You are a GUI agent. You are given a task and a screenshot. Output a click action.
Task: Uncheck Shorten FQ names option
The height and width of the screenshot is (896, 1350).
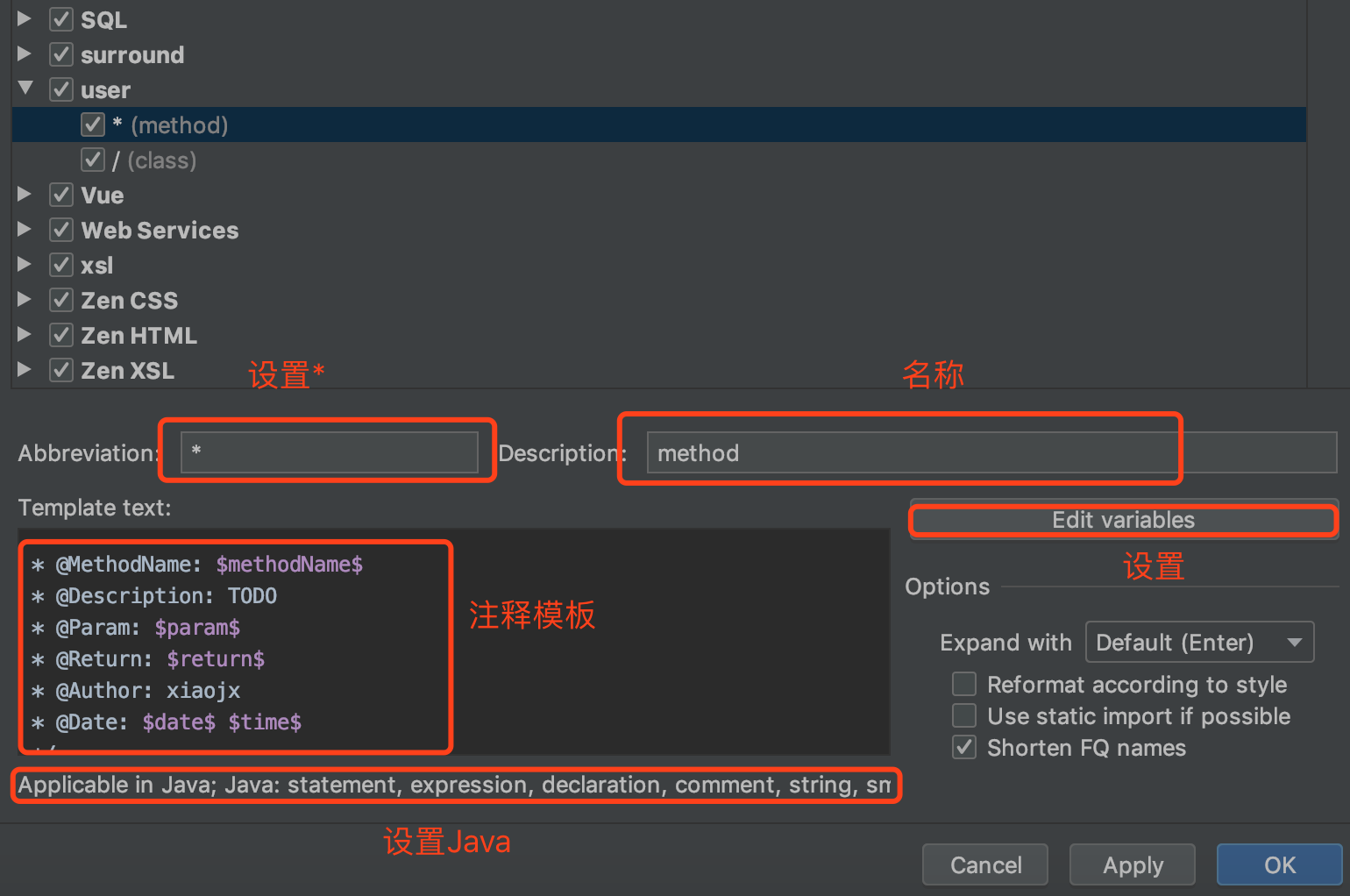[964, 747]
